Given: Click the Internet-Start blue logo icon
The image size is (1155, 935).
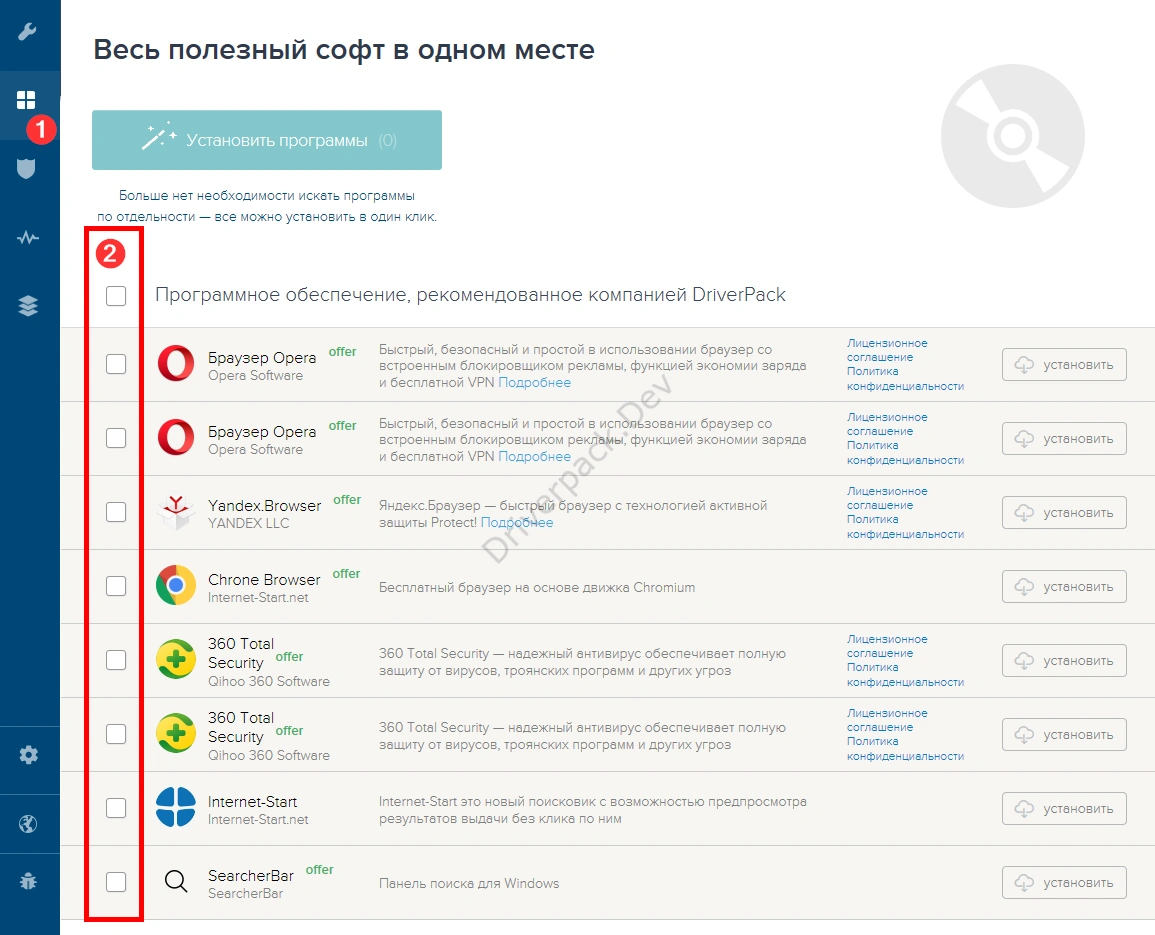Looking at the screenshot, I should click(175, 807).
